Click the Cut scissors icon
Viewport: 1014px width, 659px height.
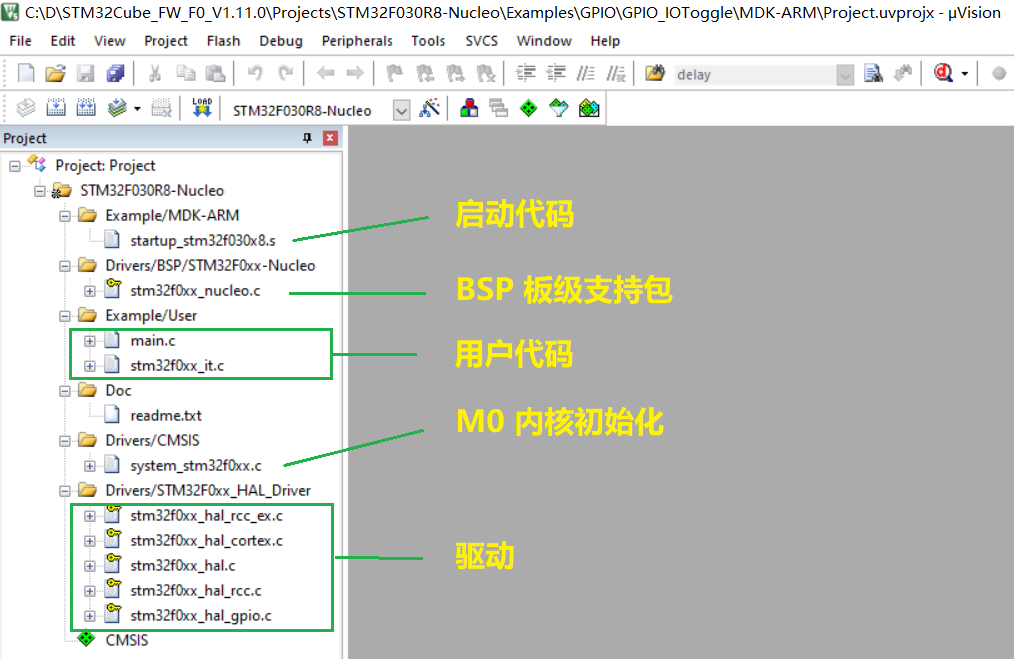point(155,74)
